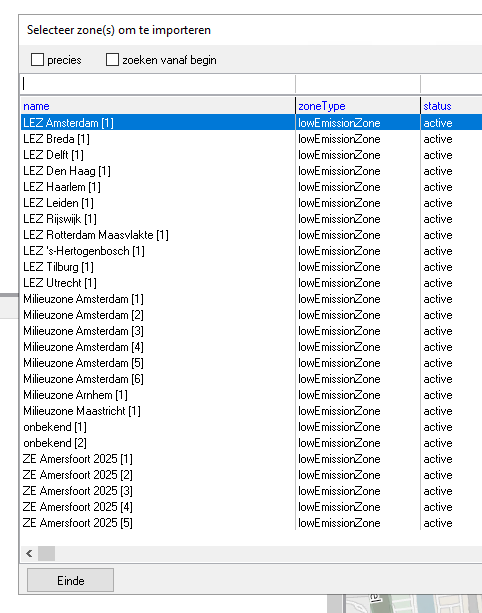
Task: Select LEZ Den Haag [1] zone
Action: pos(251,171)
